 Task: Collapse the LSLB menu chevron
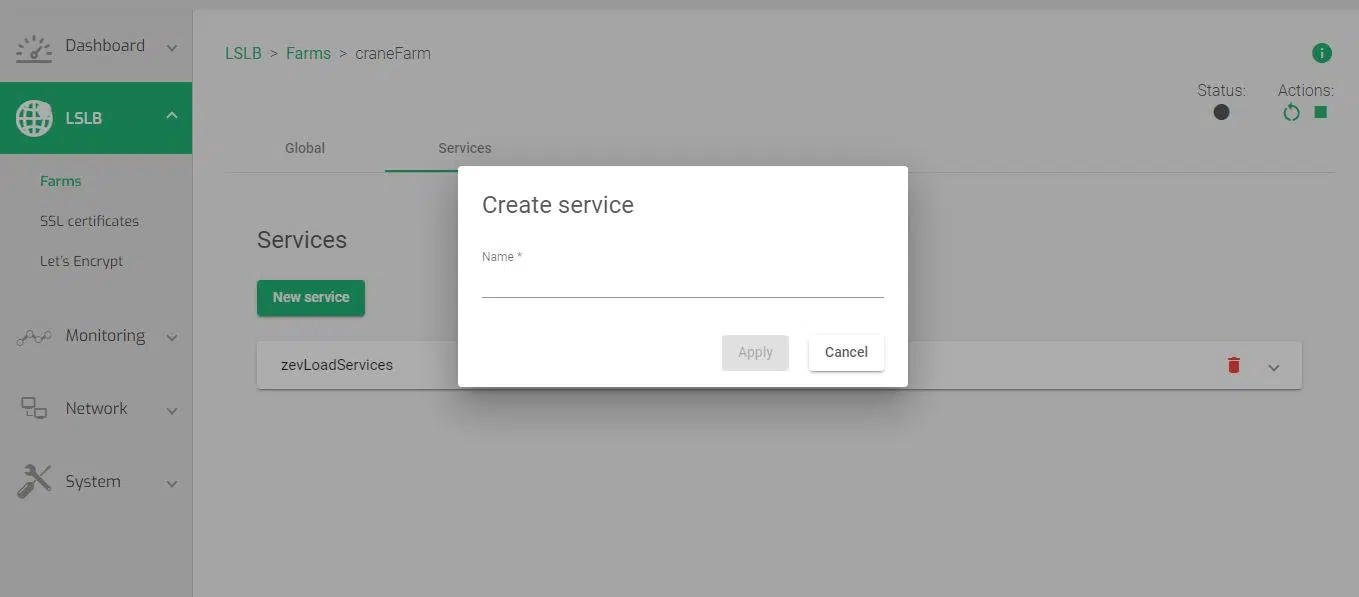[171, 116]
